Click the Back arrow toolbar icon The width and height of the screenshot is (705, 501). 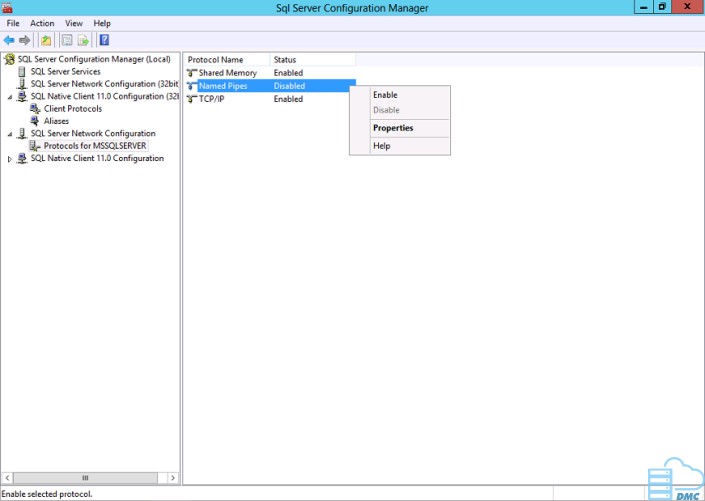(x=9, y=40)
